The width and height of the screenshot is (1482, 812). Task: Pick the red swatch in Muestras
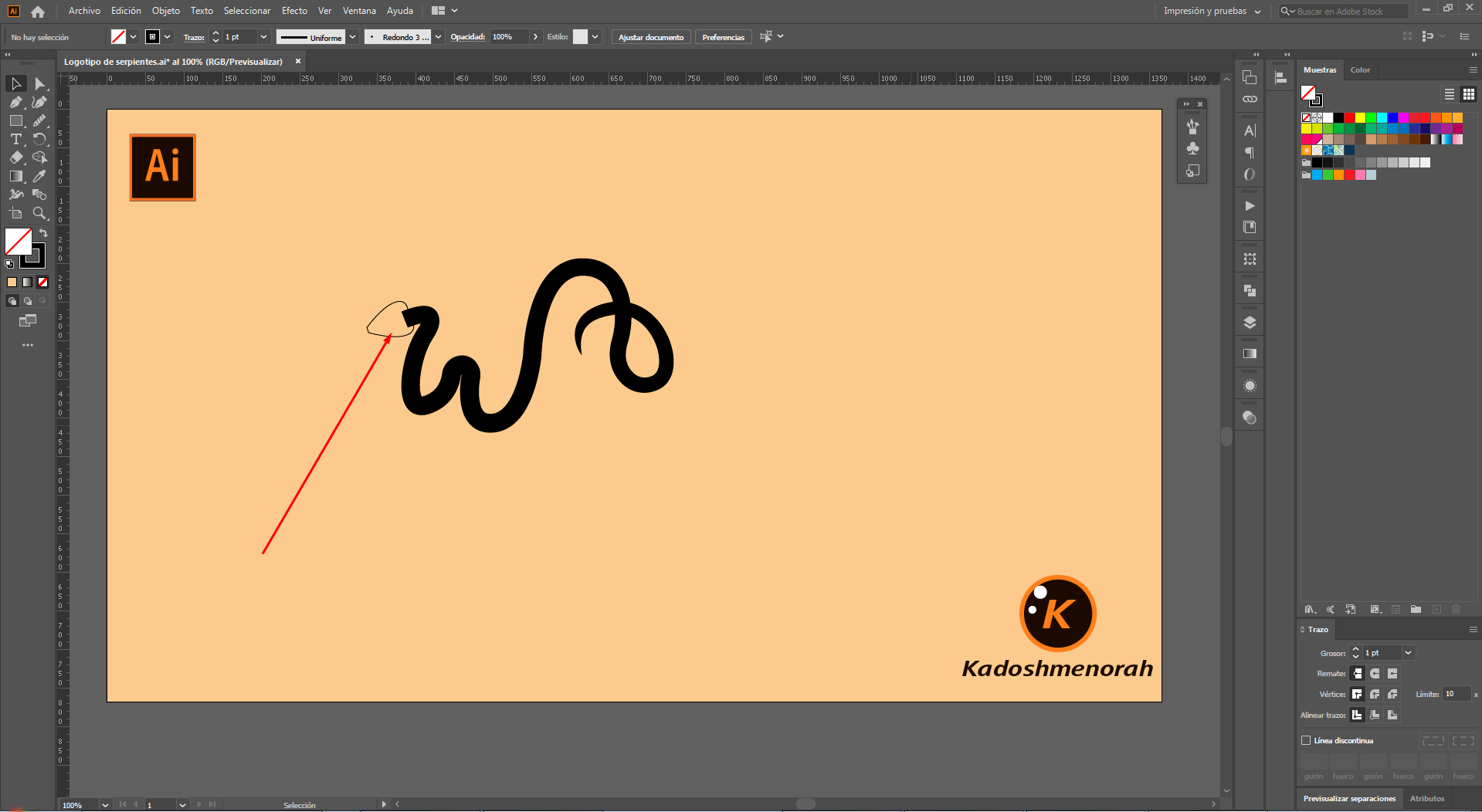1349,118
